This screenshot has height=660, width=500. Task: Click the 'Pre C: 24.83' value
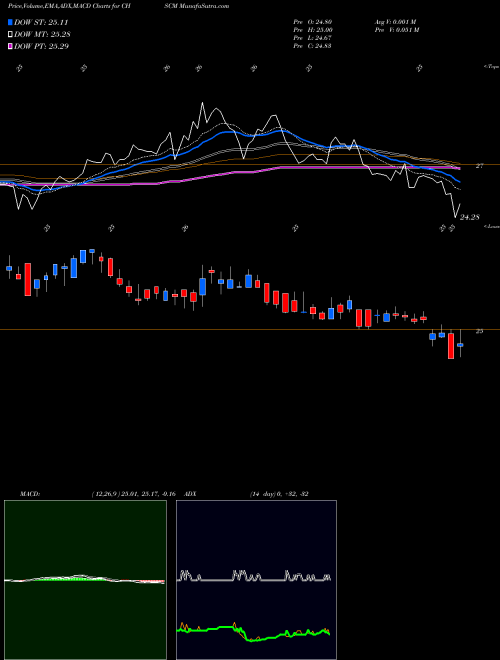[x=313, y=46]
